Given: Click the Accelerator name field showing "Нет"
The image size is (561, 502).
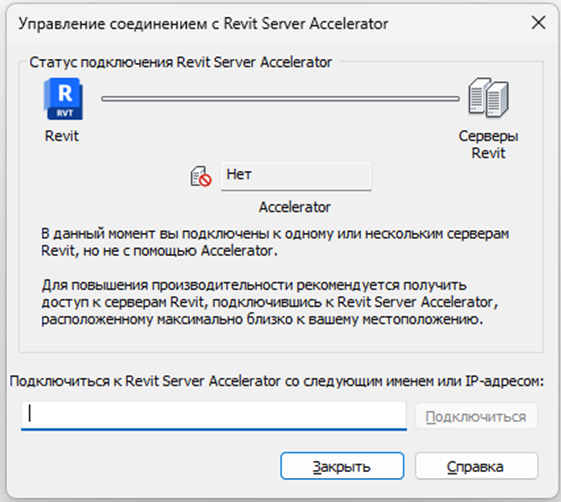Looking at the screenshot, I should [296, 175].
